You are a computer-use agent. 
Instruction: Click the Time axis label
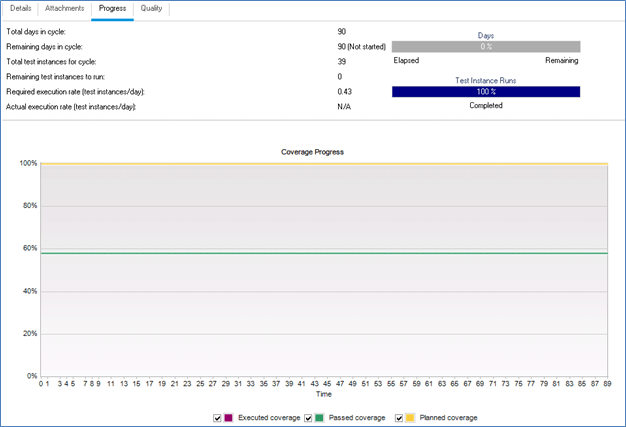click(x=324, y=394)
